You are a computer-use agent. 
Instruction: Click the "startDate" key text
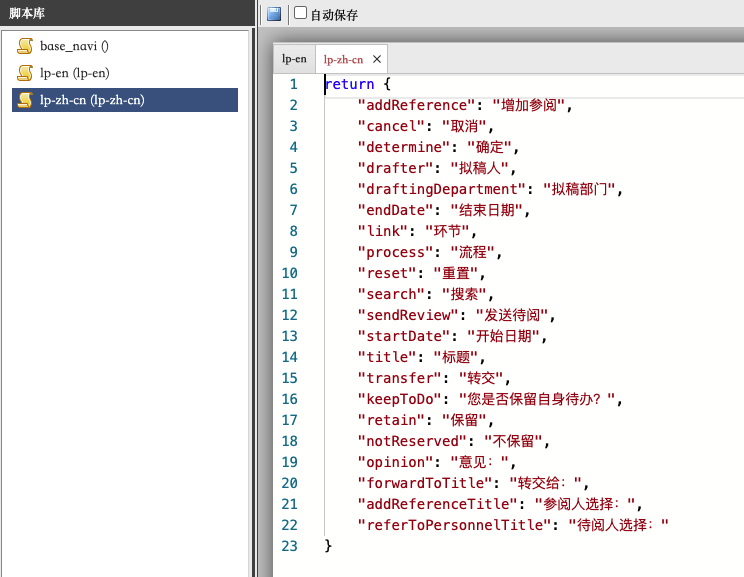[x=404, y=336]
